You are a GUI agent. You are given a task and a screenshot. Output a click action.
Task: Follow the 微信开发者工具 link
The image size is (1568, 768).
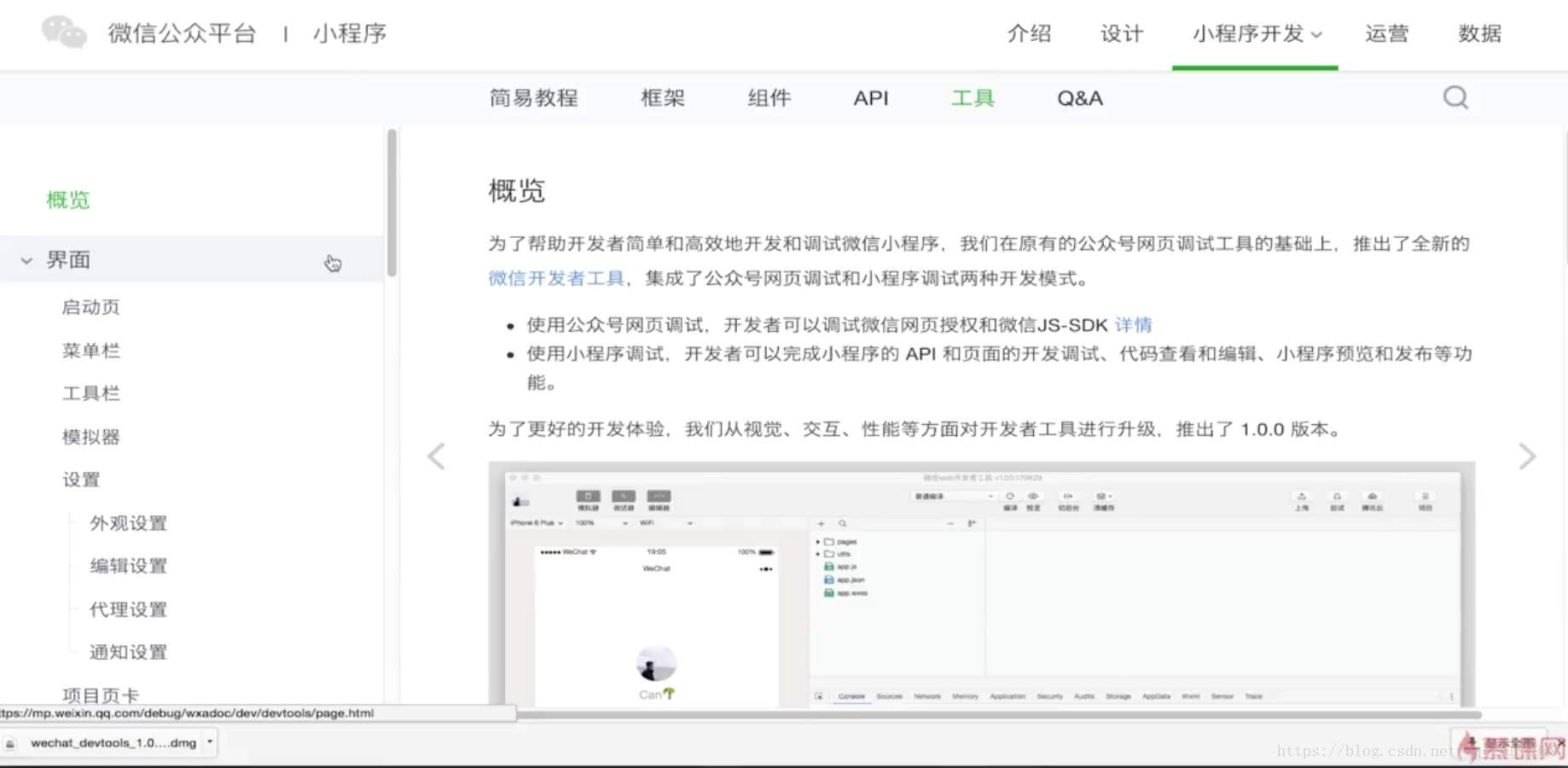click(556, 278)
